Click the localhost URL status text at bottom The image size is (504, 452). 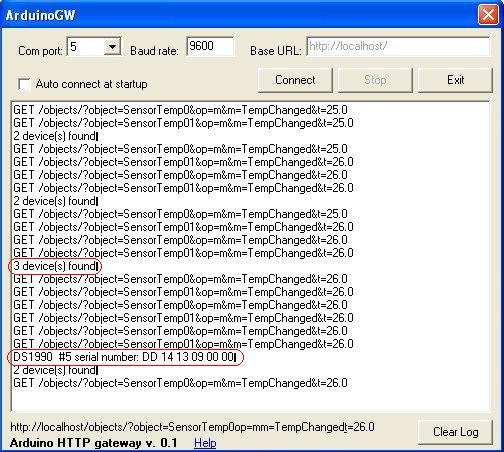point(192,427)
